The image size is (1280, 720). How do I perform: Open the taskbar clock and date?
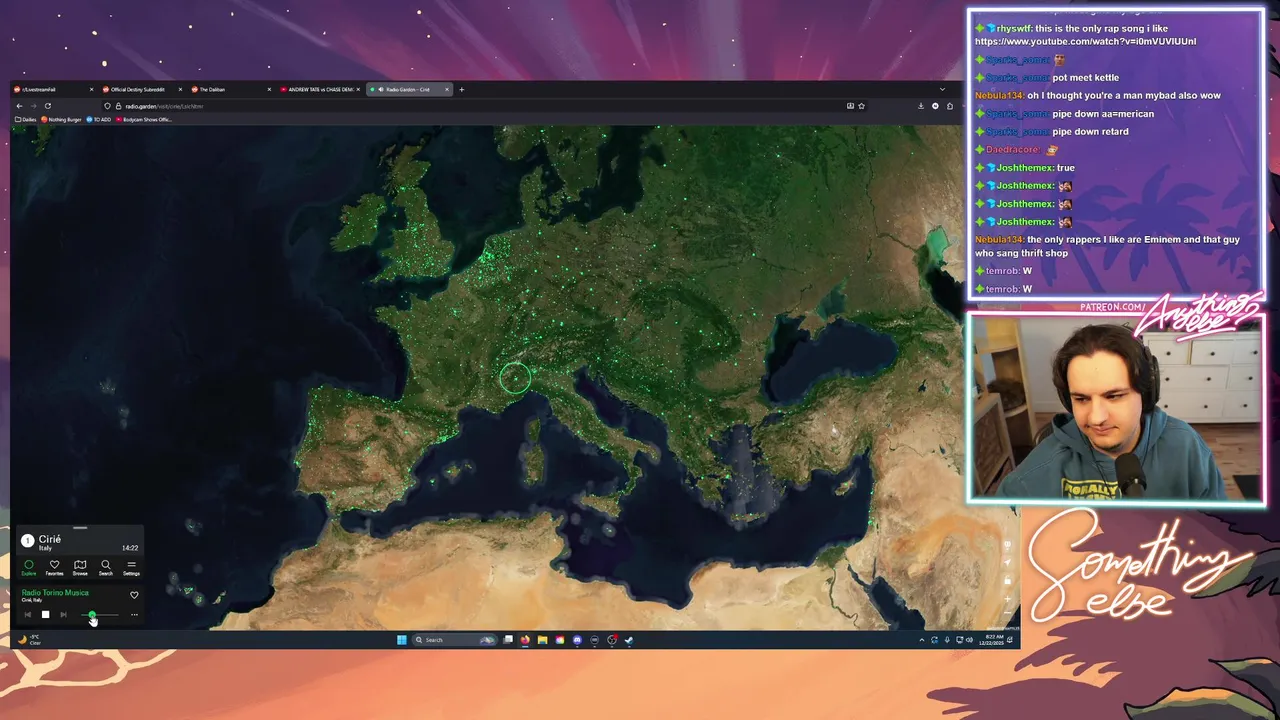993,640
